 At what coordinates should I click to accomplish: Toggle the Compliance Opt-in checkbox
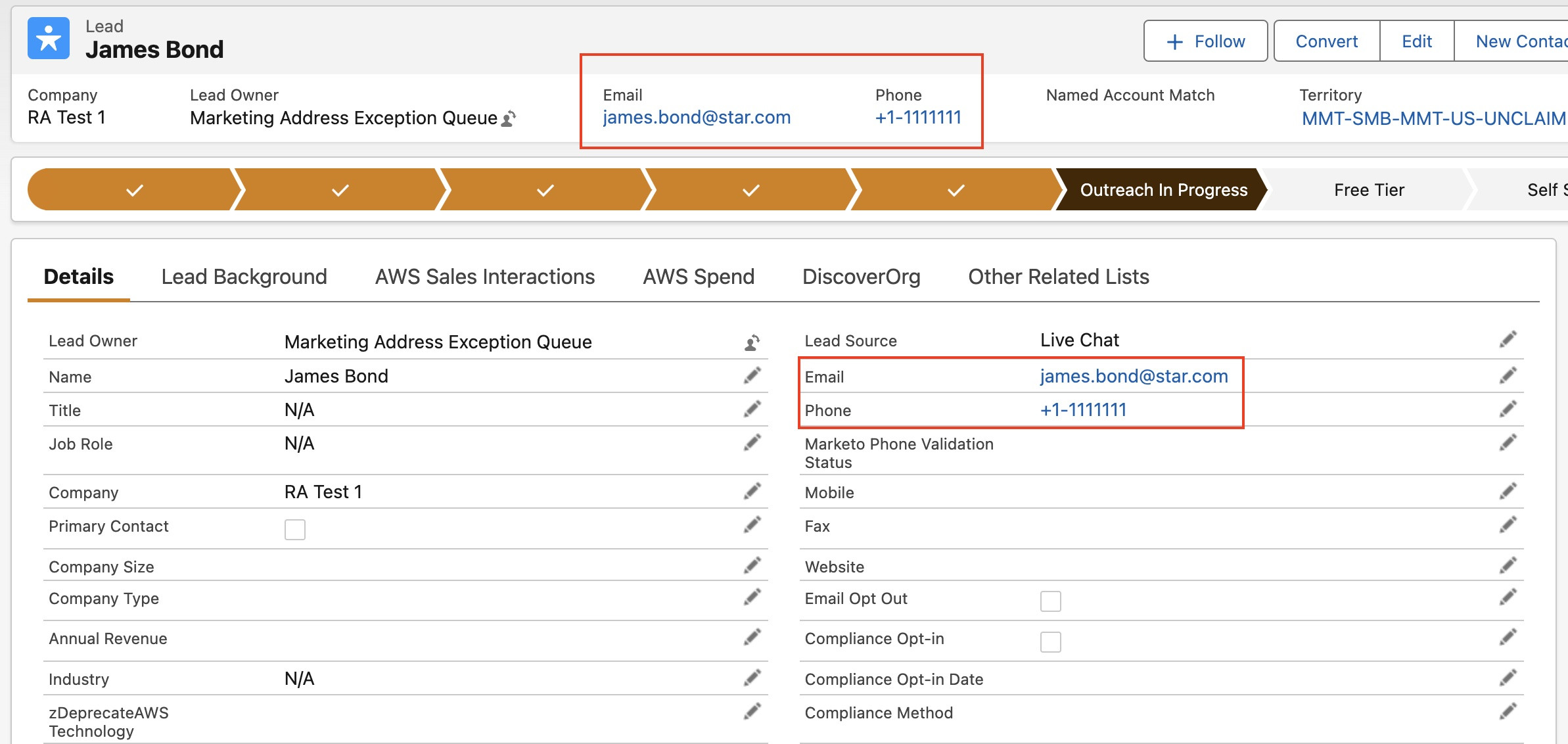pyautogui.click(x=1051, y=641)
